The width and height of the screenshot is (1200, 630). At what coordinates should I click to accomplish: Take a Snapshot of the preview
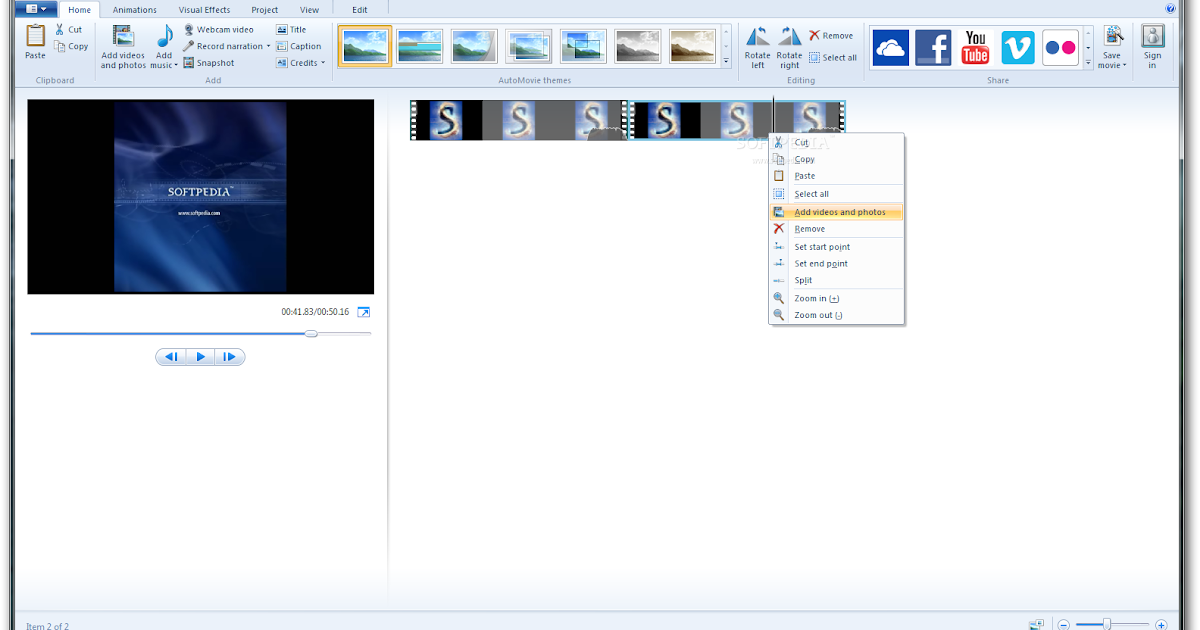(209, 62)
